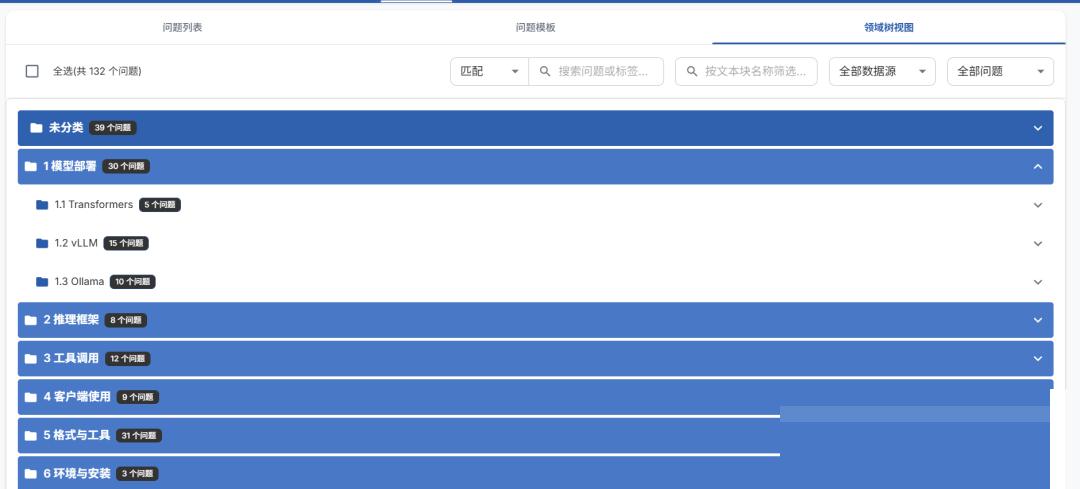Click the 5 格式与工具 folder icon

(x=30, y=436)
